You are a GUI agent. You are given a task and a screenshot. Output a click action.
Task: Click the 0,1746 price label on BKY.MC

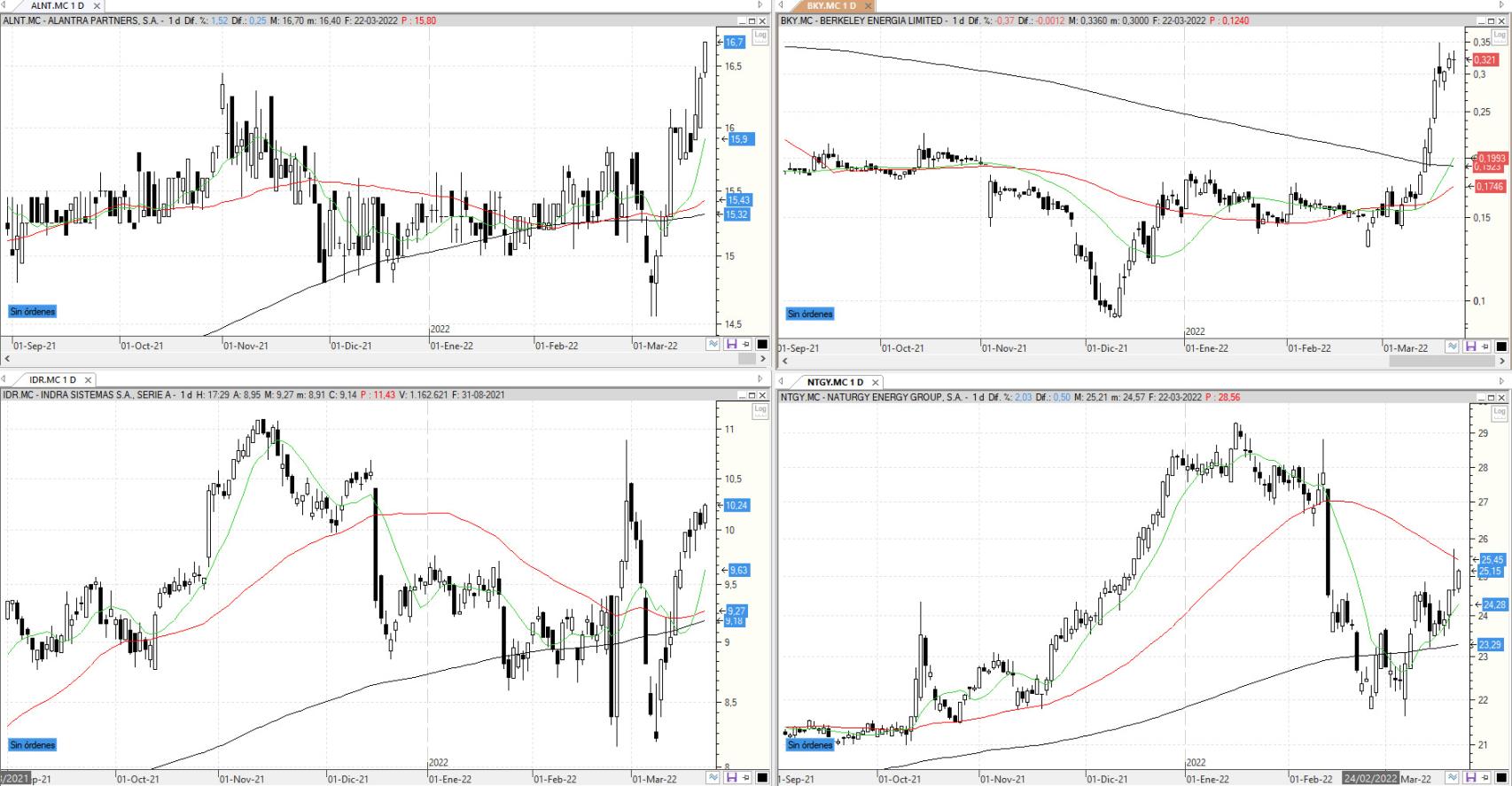1491,186
